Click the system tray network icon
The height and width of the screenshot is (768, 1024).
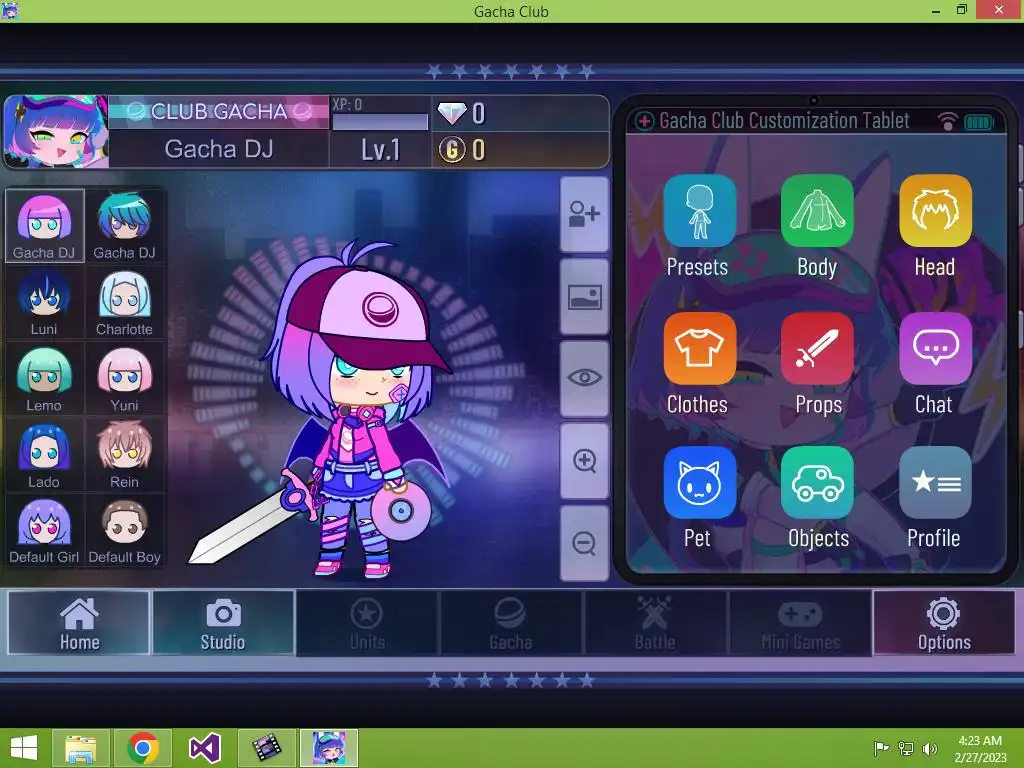(x=906, y=748)
